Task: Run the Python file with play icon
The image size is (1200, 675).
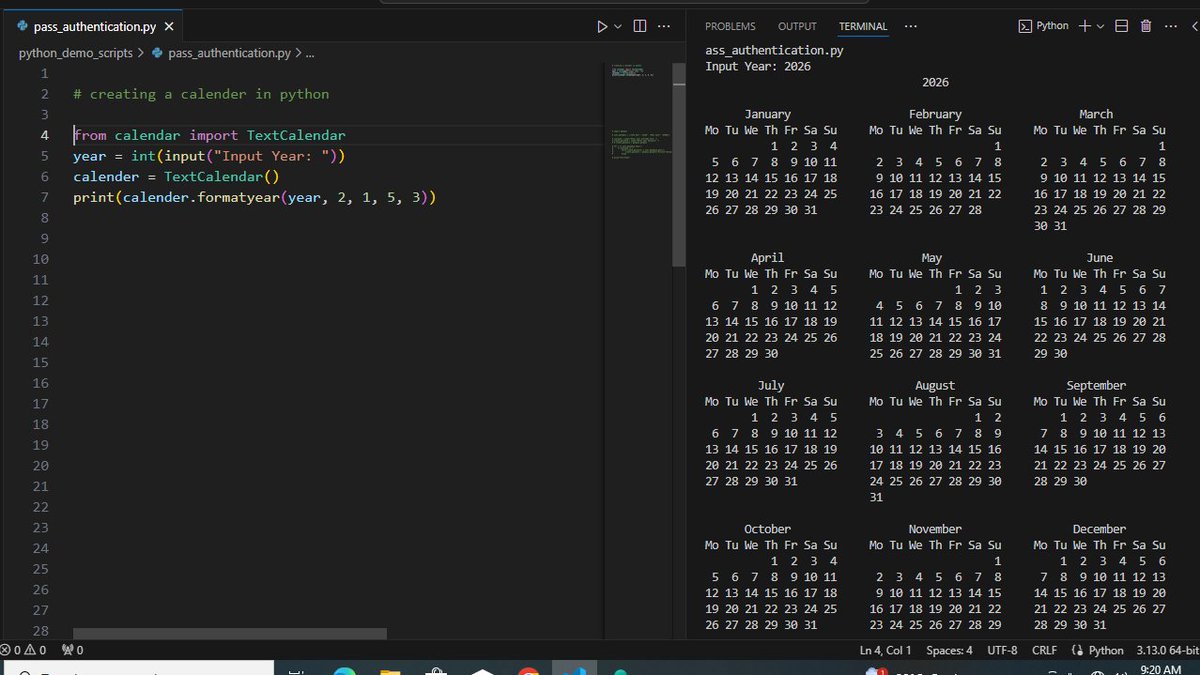Action: pos(601,26)
